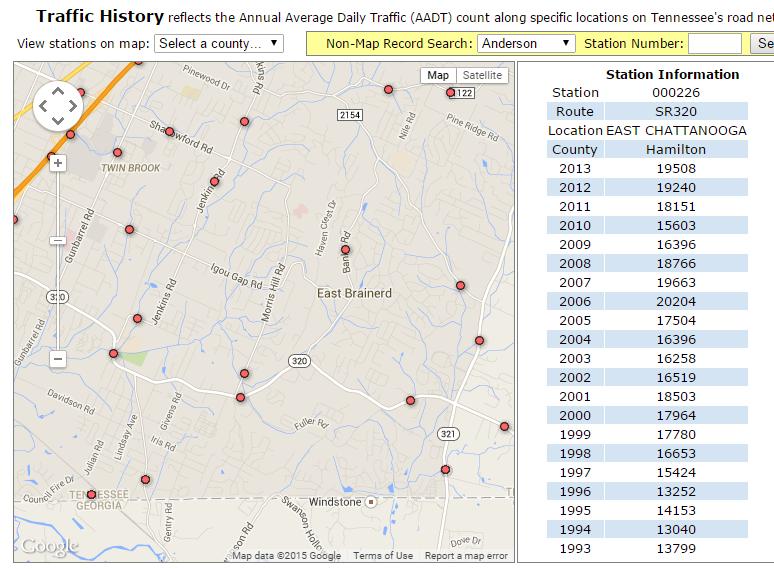The image size is (774, 569).
Task: Select the station marker on the road south of Pine Ridge Rd
Action: click(x=461, y=285)
